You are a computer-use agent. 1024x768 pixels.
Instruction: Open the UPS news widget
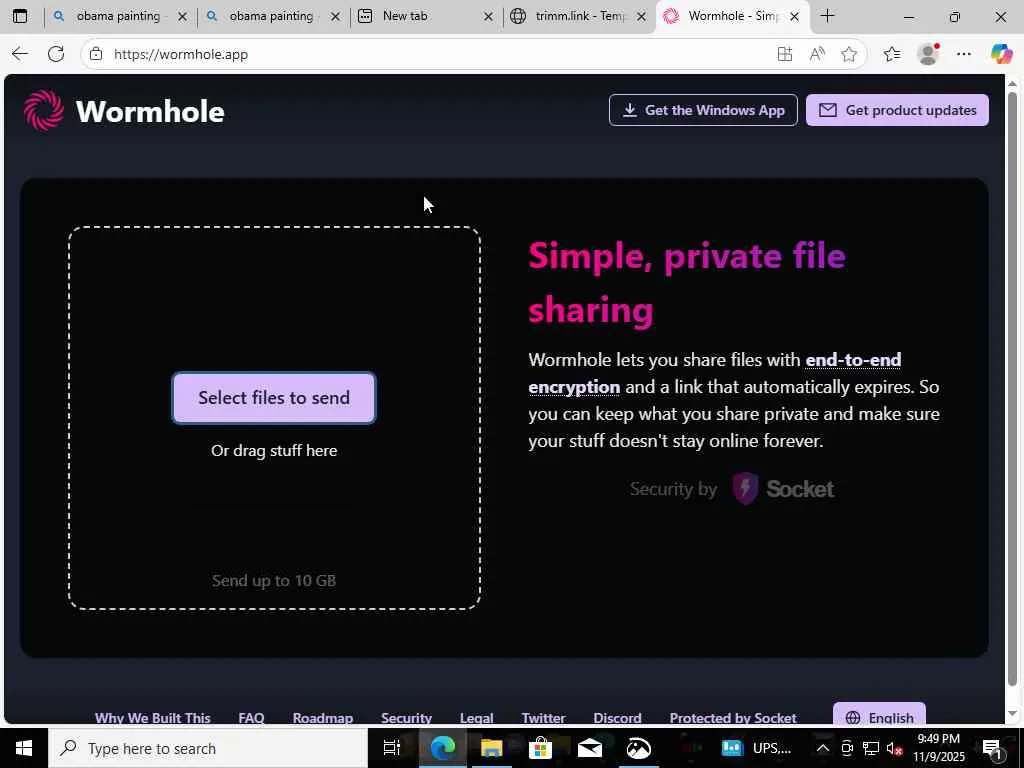click(x=757, y=748)
